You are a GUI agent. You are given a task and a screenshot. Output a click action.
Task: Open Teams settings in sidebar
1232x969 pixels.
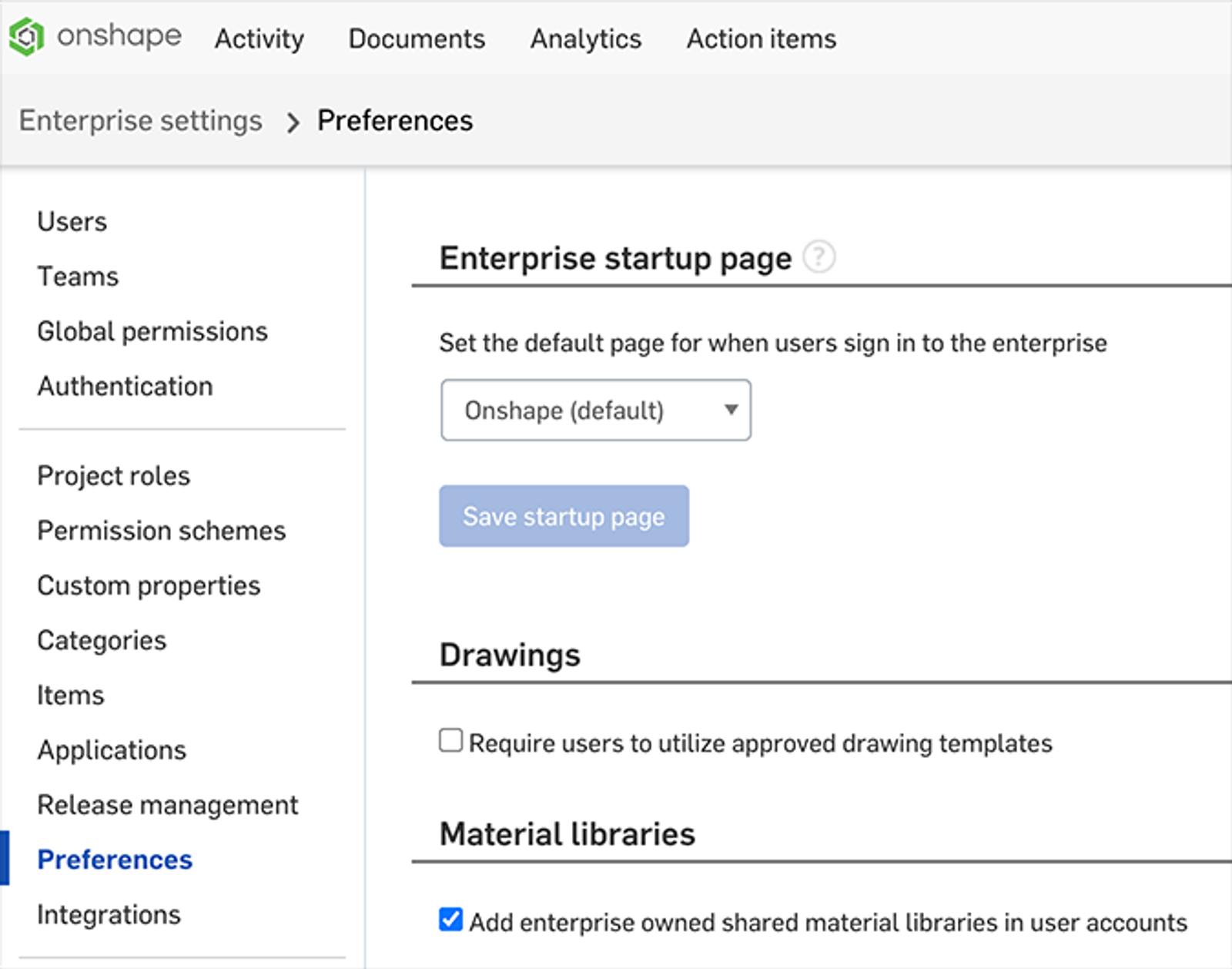[78, 277]
